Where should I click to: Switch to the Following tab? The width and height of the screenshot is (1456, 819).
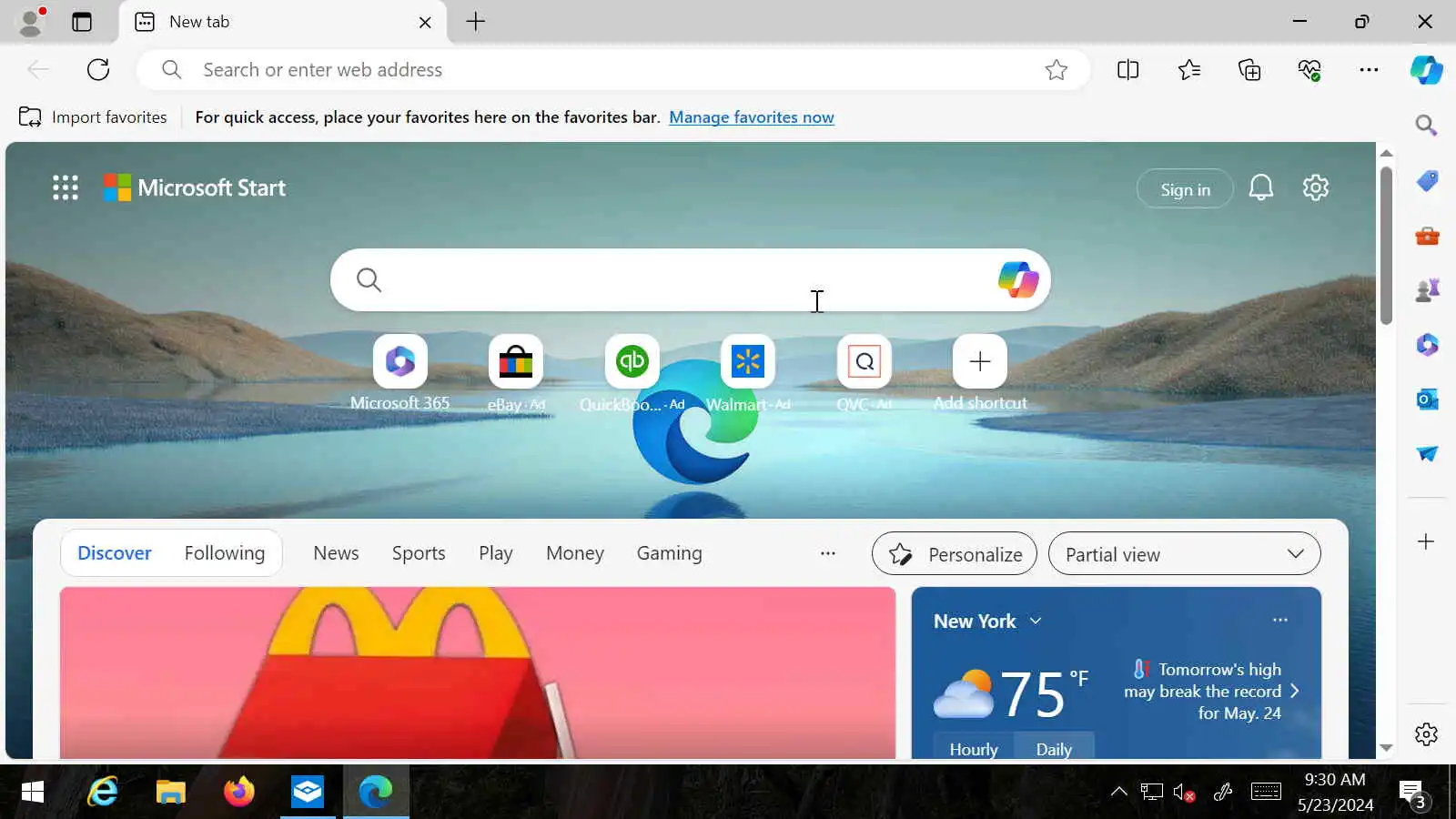pos(225,553)
